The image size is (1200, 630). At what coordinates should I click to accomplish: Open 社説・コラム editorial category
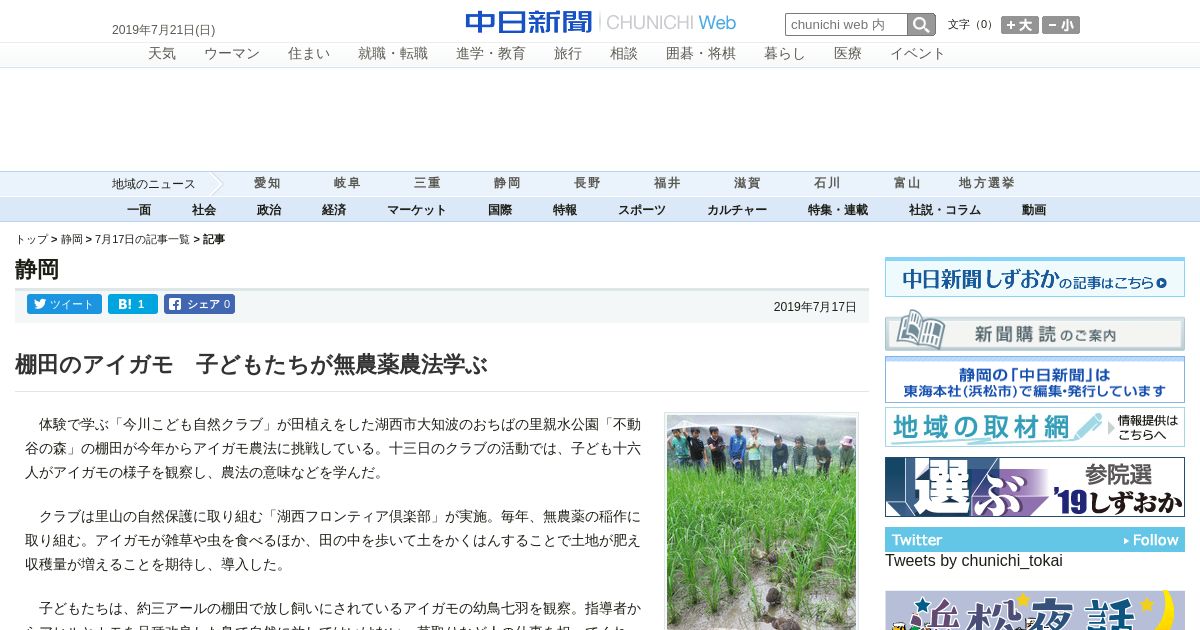click(945, 210)
